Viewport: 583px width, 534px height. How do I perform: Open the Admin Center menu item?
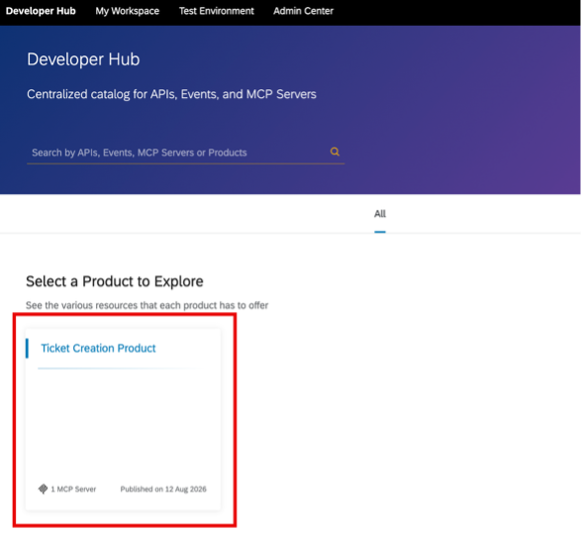click(303, 11)
